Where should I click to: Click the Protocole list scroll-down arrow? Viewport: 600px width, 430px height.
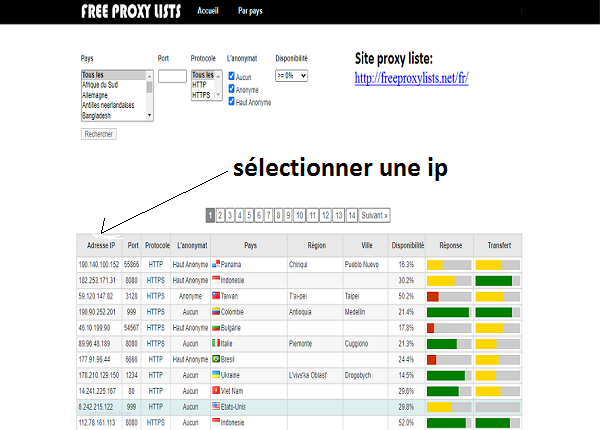(x=218, y=94)
